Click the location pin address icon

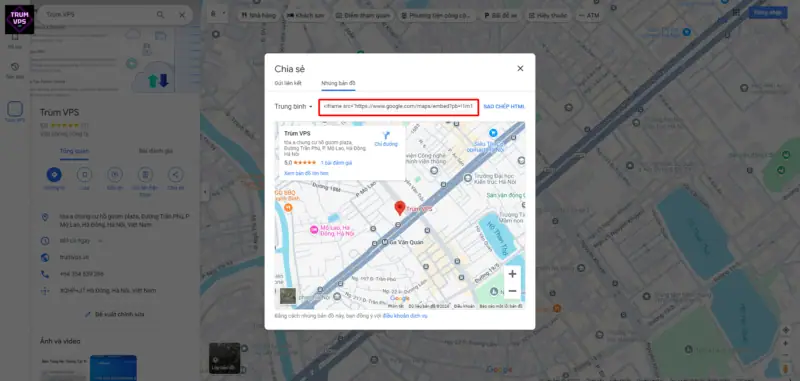45,218
